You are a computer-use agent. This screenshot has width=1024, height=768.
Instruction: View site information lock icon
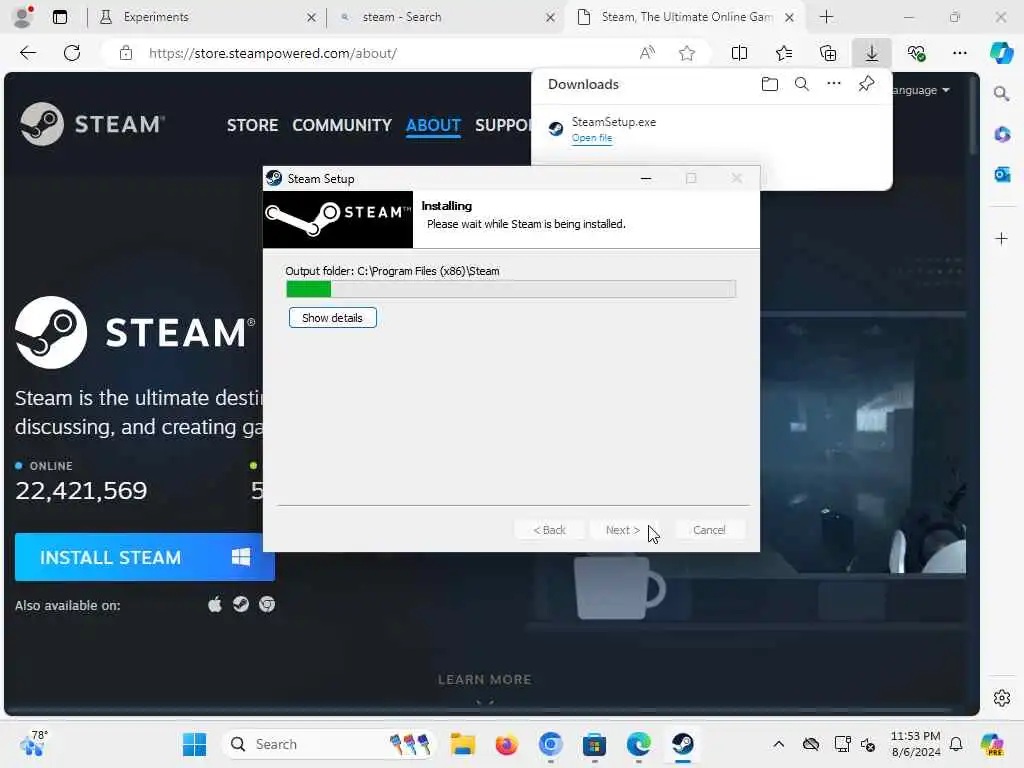(x=126, y=54)
